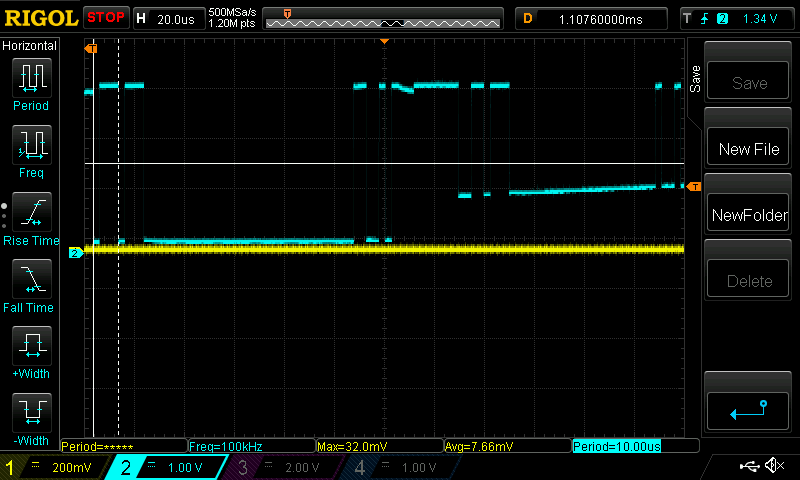
Task: Select the -Width measurement icon
Action: tap(32, 412)
